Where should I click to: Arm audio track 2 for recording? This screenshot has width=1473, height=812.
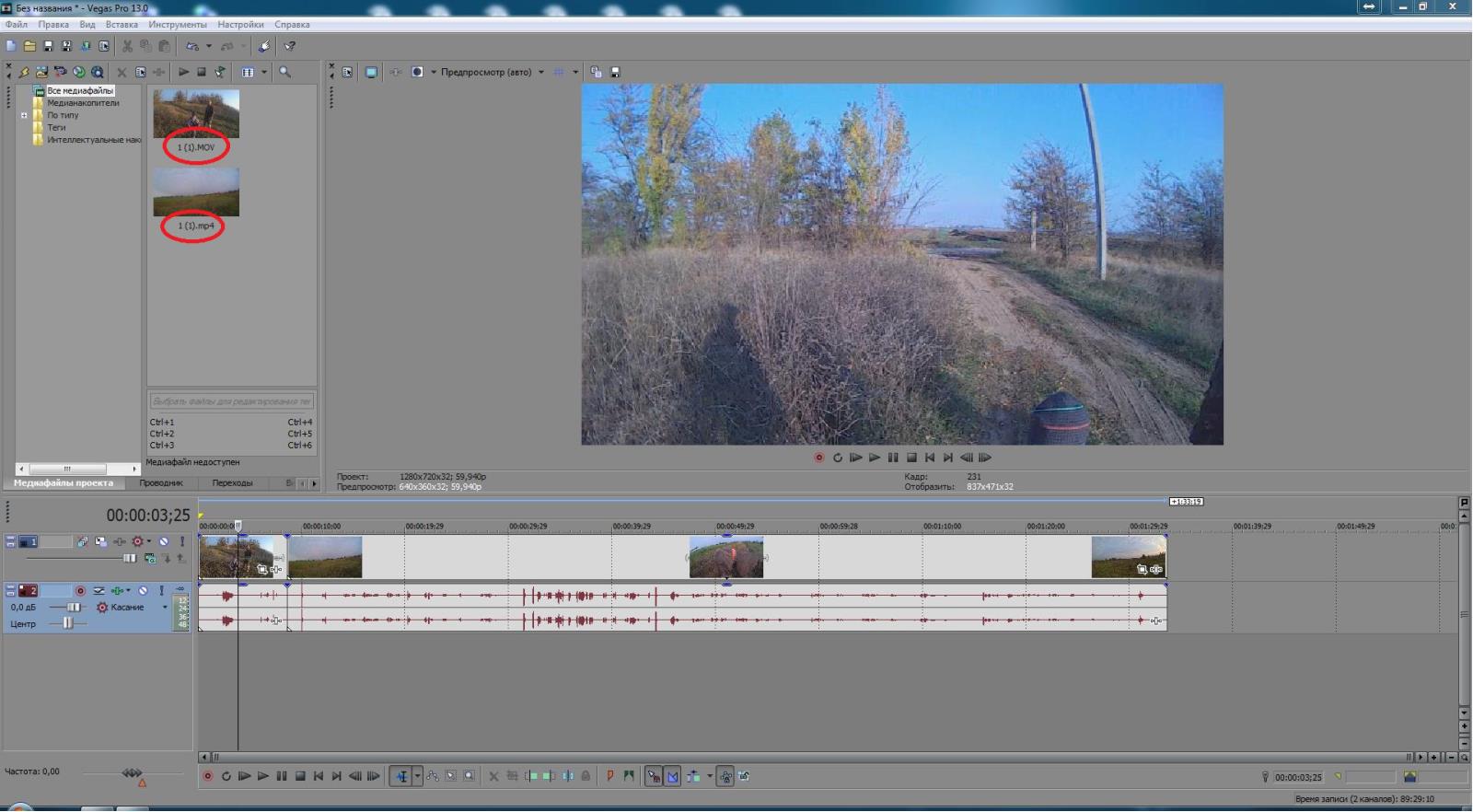[80, 591]
